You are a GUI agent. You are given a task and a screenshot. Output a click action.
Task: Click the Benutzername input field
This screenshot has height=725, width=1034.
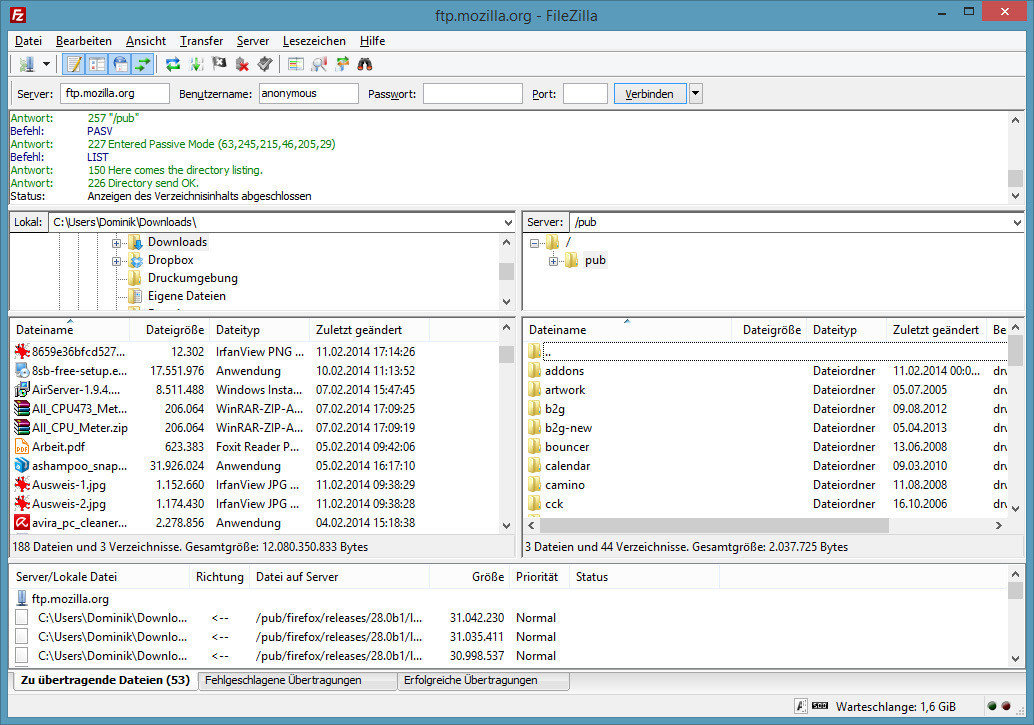pyautogui.click(x=309, y=94)
